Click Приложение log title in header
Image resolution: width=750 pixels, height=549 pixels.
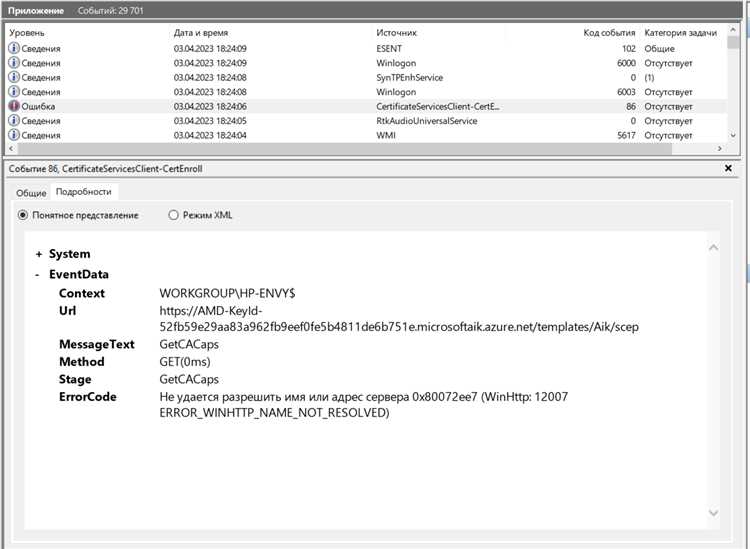click(x=36, y=11)
